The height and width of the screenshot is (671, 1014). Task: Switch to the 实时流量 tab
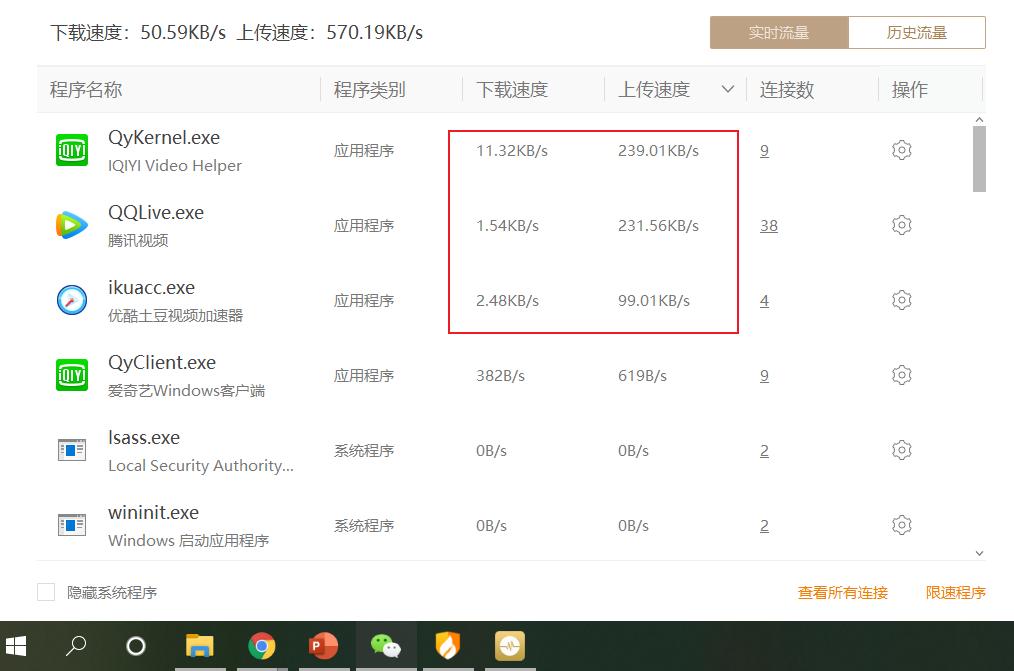pos(779,32)
